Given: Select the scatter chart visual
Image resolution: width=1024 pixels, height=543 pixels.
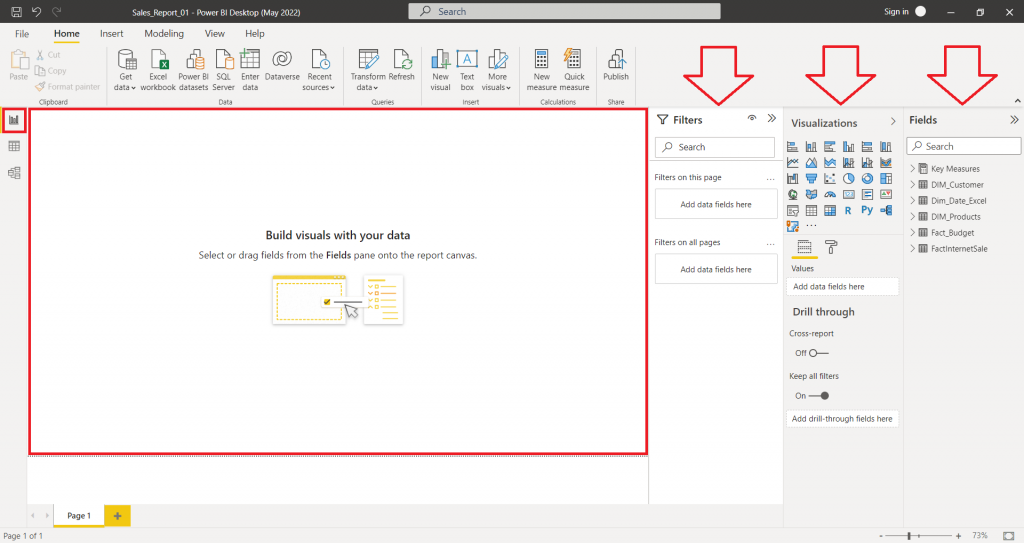Looking at the screenshot, I should click(x=830, y=178).
